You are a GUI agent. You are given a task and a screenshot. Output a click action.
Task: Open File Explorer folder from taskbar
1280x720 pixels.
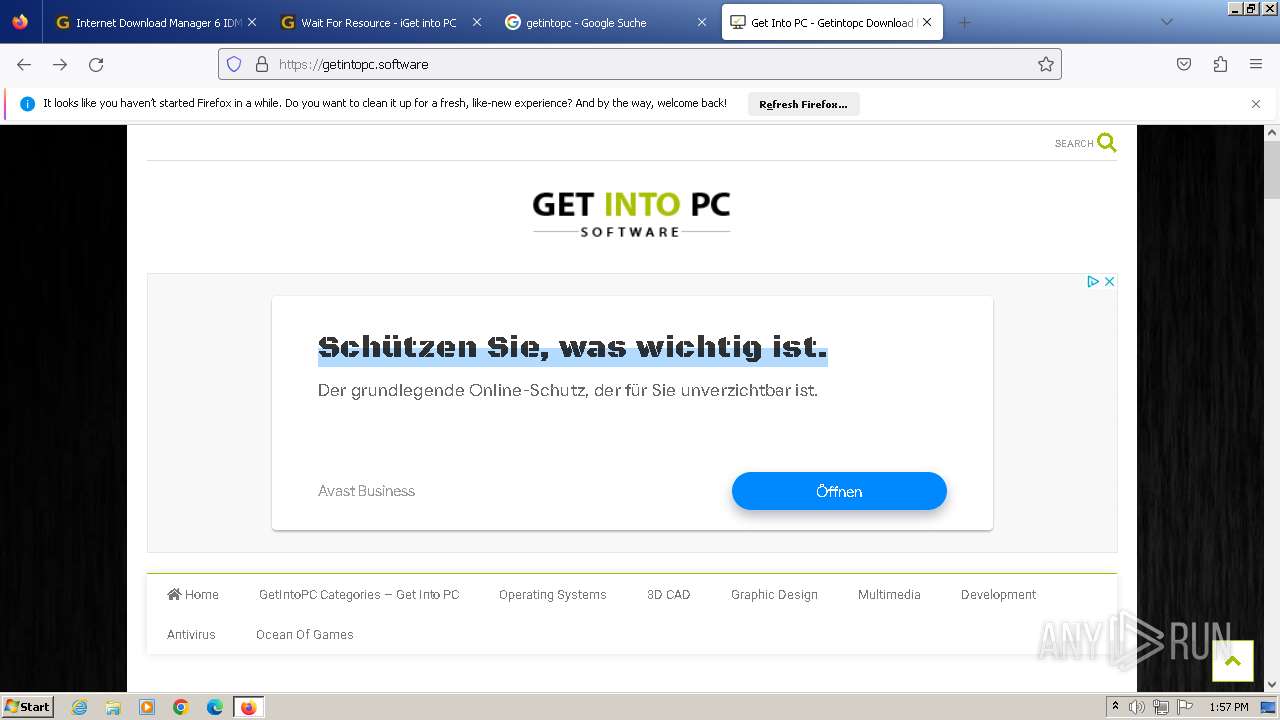pyautogui.click(x=113, y=707)
